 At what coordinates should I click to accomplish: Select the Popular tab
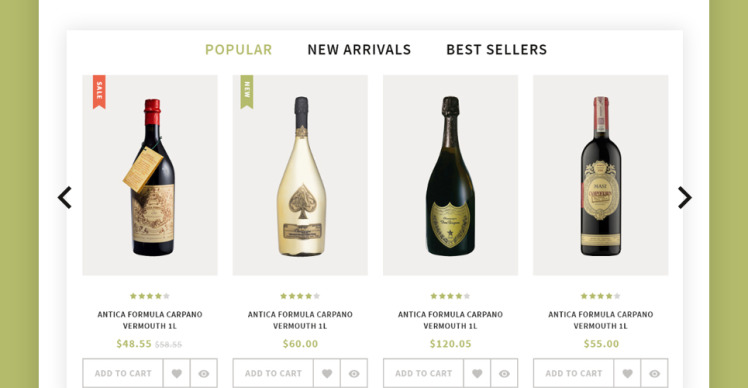pos(239,50)
